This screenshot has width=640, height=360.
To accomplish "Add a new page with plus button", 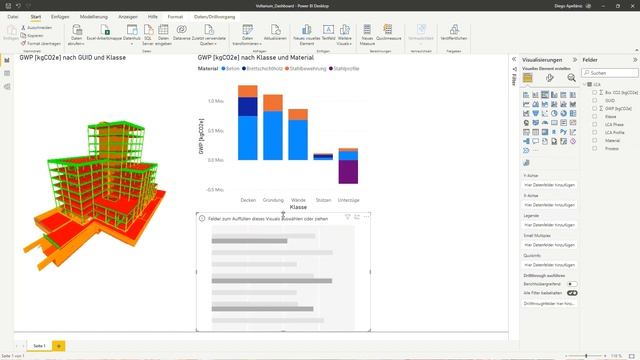I will click(58, 346).
